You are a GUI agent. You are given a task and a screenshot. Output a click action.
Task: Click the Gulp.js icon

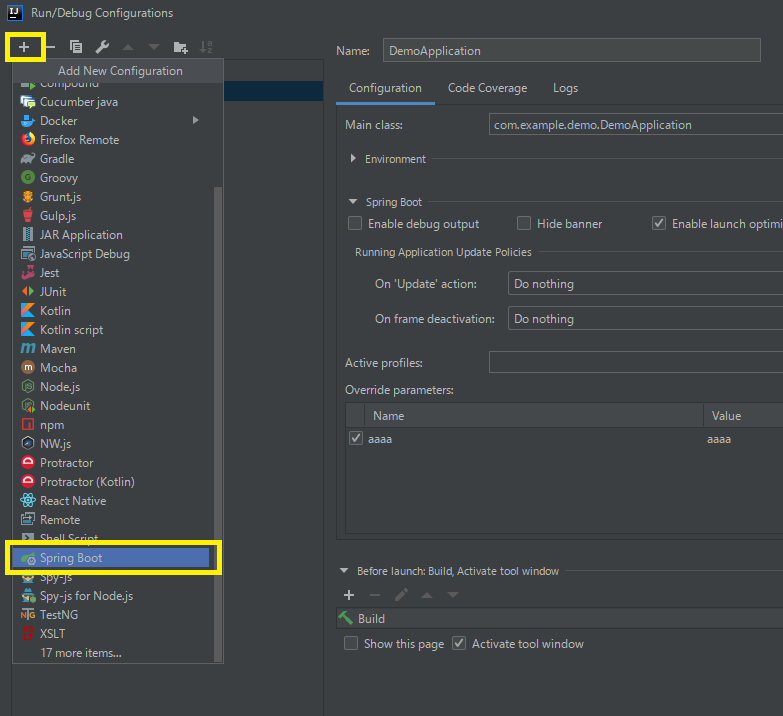(x=28, y=216)
